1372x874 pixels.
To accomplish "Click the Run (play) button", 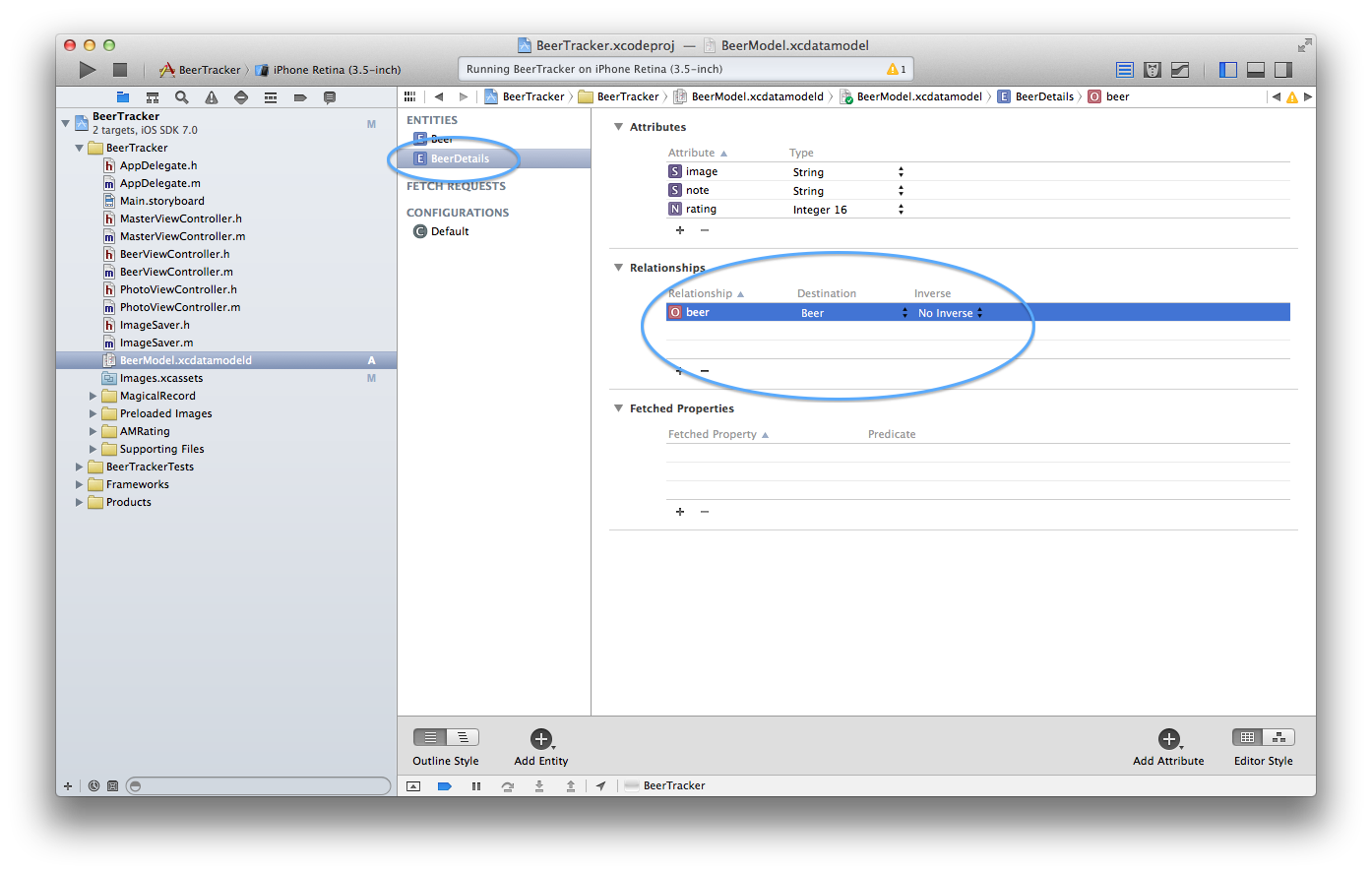I will tap(88, 70).
